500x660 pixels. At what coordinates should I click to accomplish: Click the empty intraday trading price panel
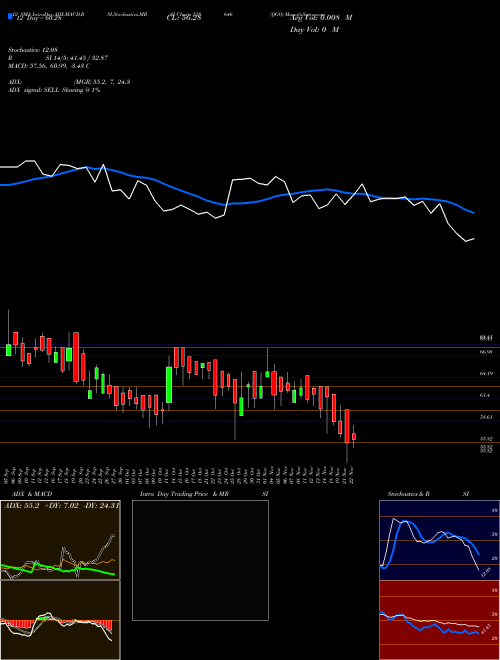200,560
